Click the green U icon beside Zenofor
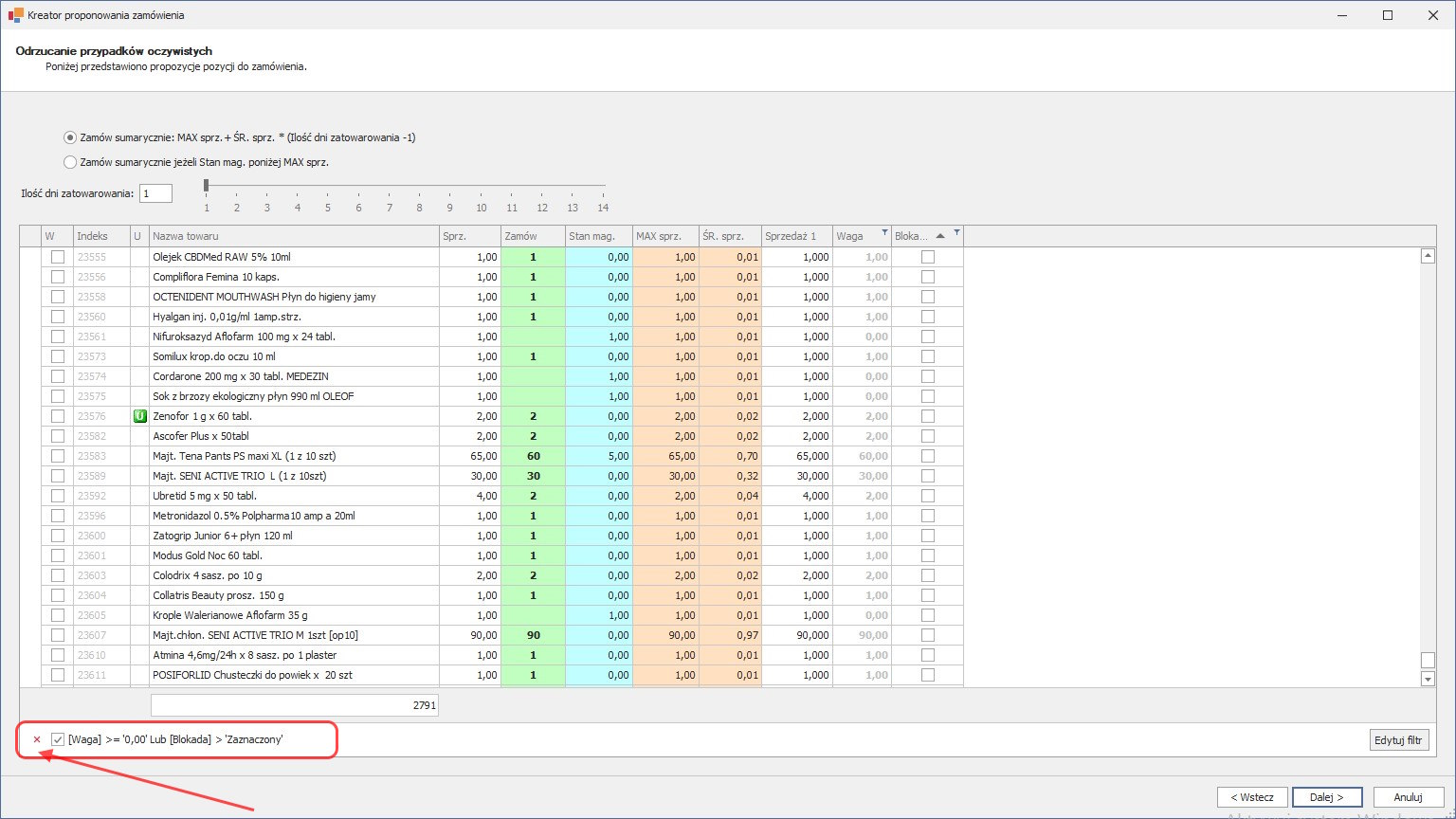1456x819 pixels. 139,416
